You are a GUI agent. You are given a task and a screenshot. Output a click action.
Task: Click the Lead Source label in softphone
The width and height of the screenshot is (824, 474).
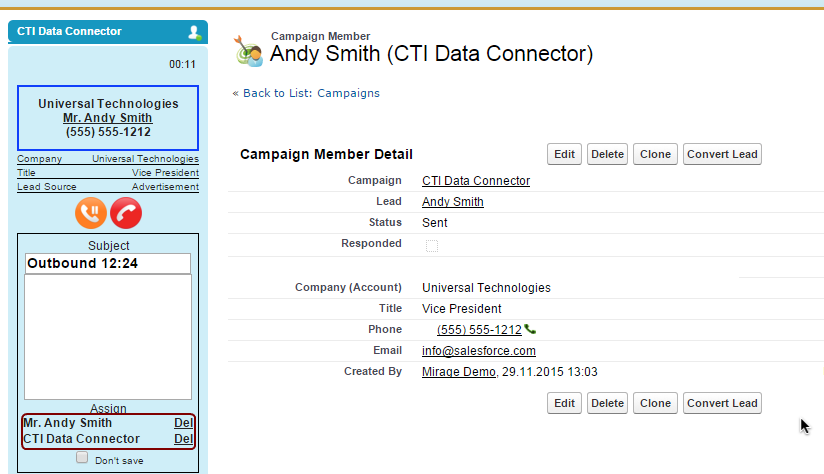(47, 187)
